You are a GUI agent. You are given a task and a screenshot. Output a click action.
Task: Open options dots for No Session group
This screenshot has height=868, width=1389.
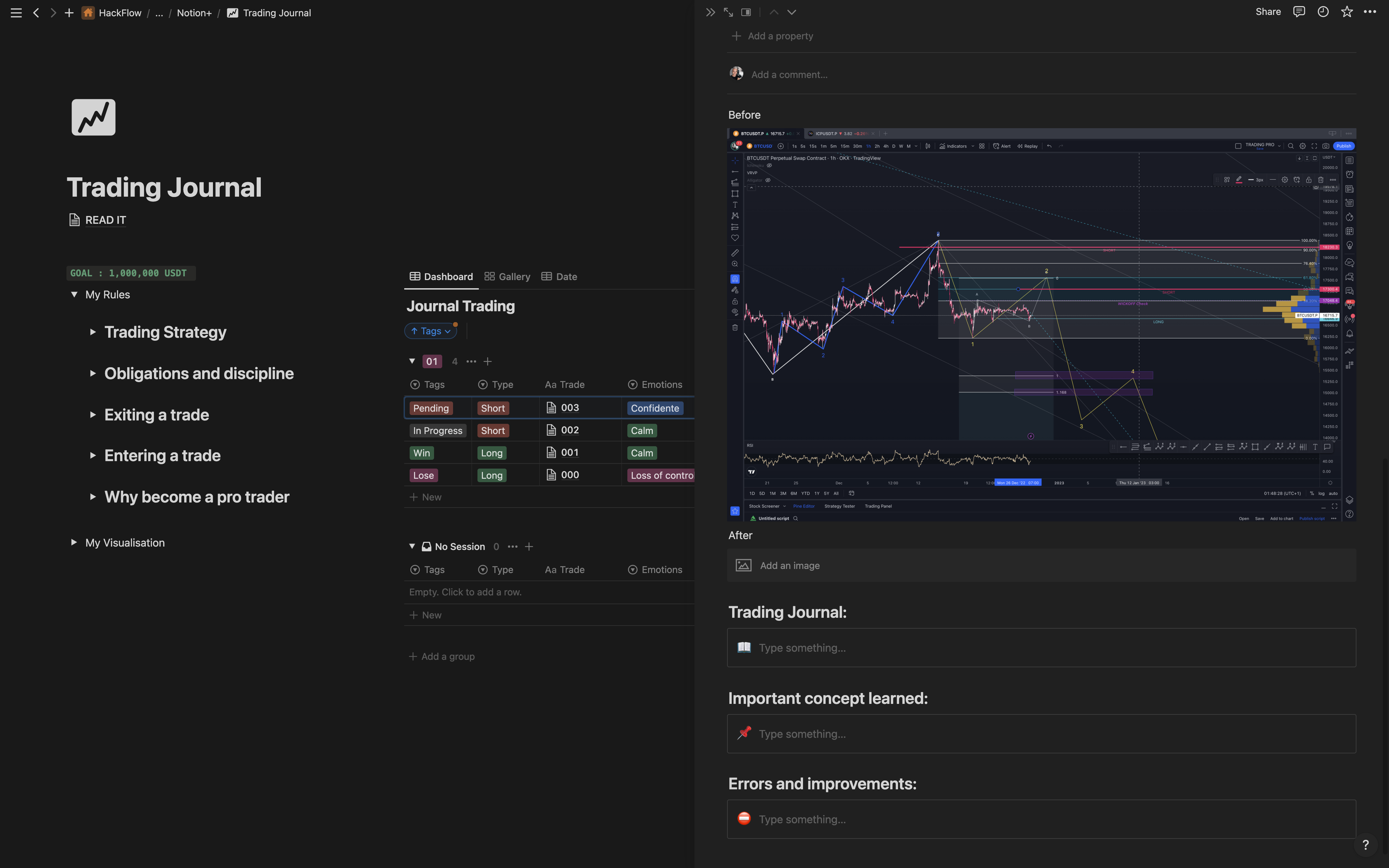[512, 547]
